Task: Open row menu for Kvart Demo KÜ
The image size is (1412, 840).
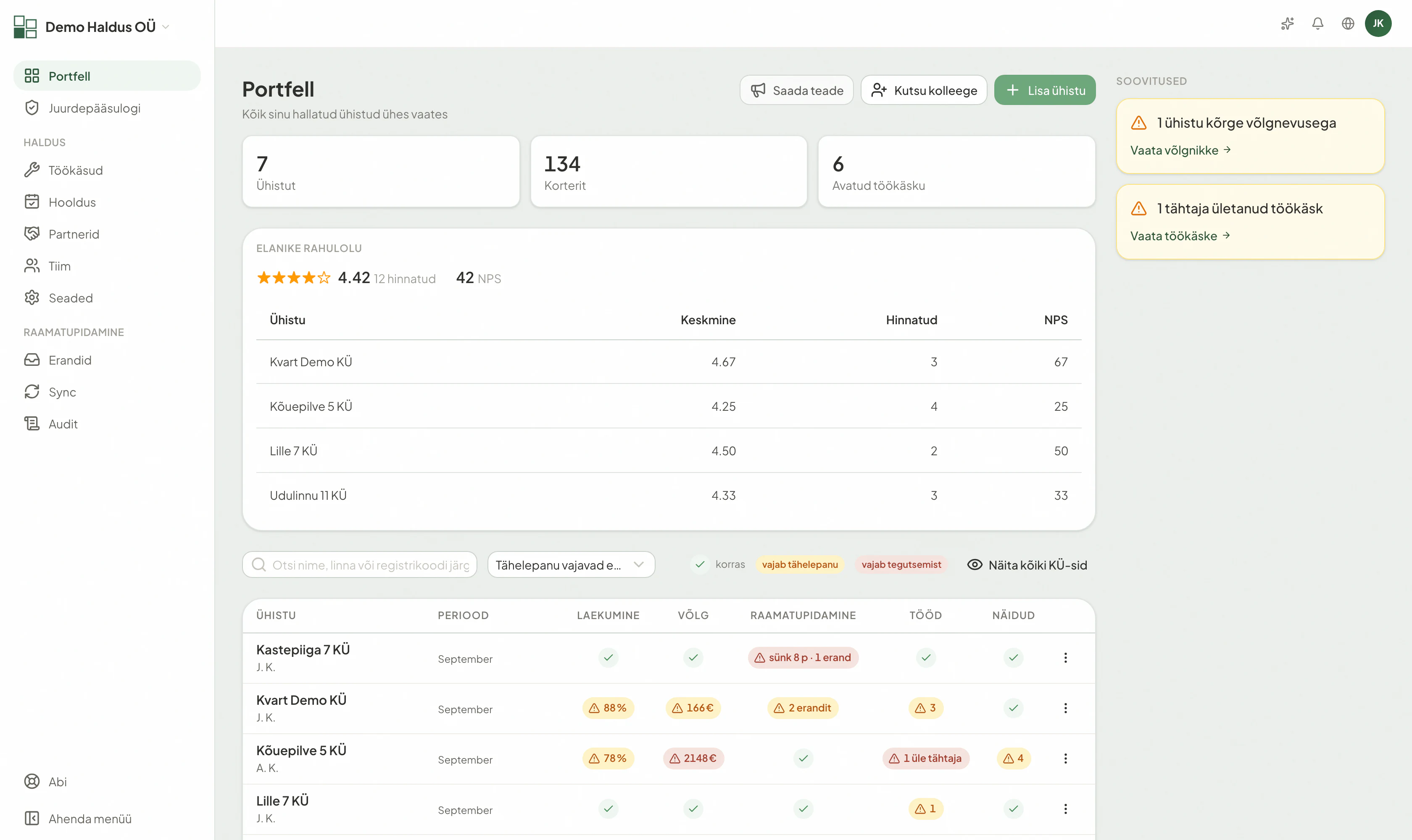Action: (x=1065, y=708)
